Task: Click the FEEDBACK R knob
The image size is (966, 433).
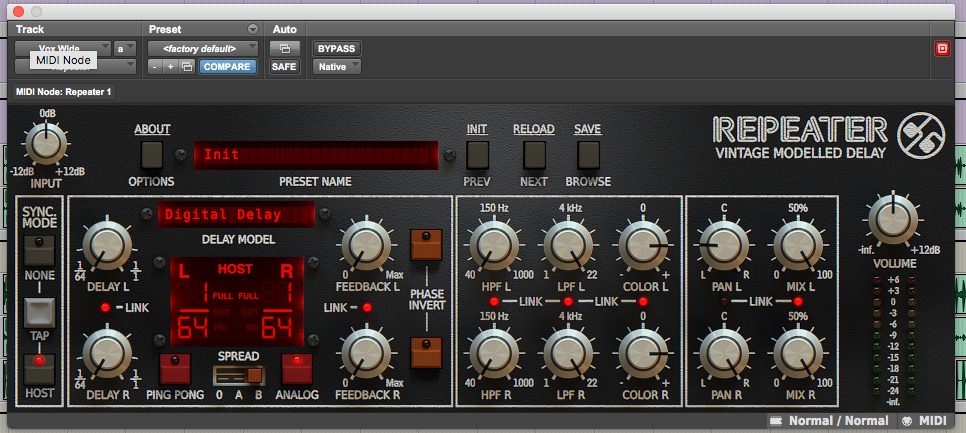Action: [367, 353]
